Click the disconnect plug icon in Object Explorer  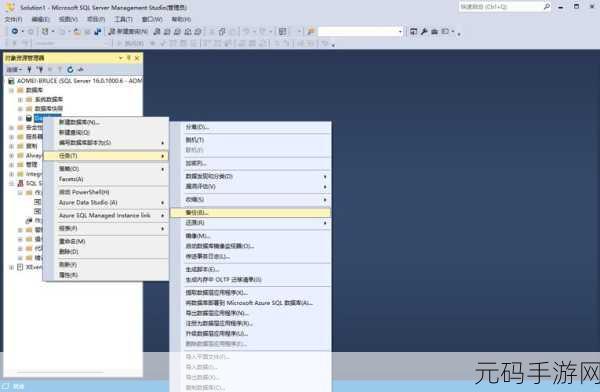[x=39, y=69]
